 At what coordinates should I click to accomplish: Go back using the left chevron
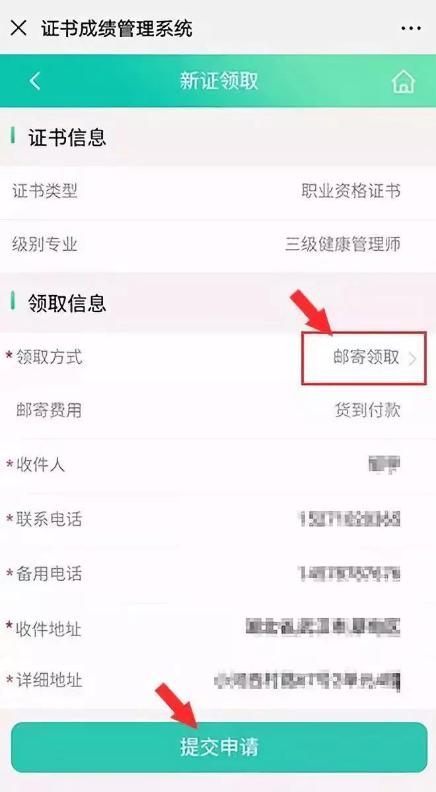34,81
